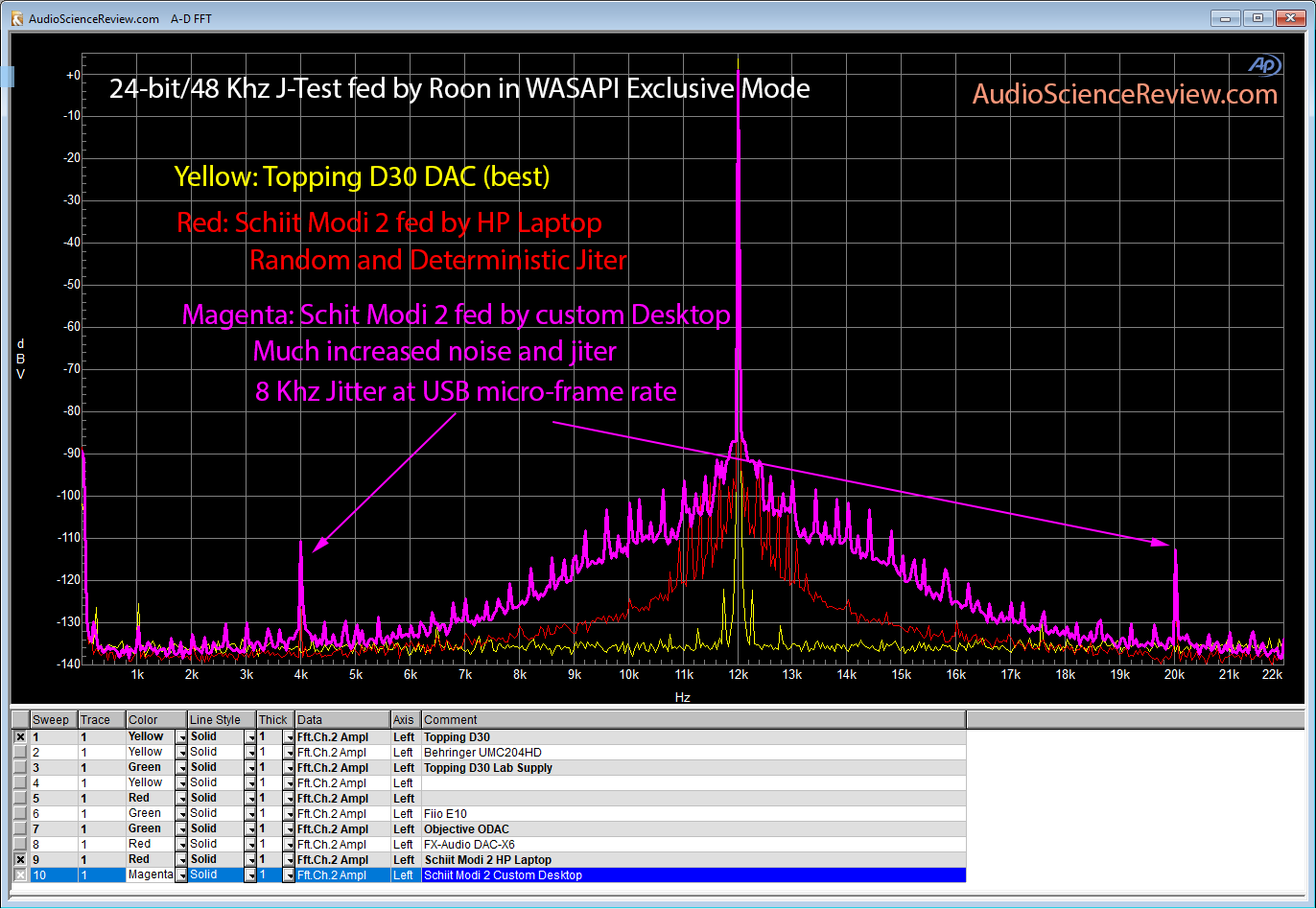Image resolution: width=1316 pixels, height=909 pixels.
Task: Expand the Line Style dropdown for sweep 4
Action: 250,782
